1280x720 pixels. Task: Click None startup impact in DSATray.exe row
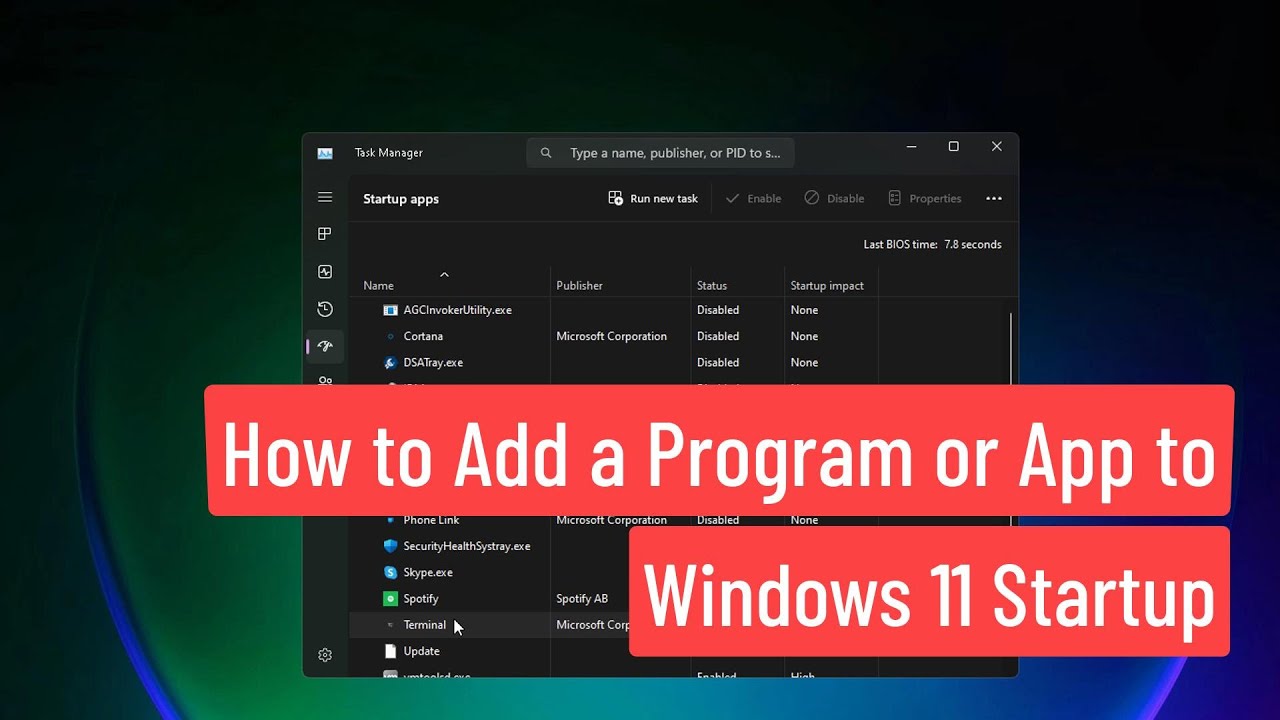804,362
